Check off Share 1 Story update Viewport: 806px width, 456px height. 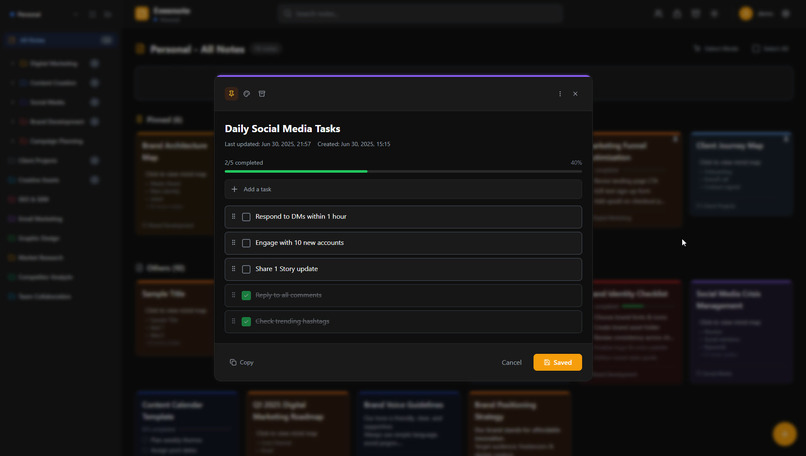coord(246,269)
